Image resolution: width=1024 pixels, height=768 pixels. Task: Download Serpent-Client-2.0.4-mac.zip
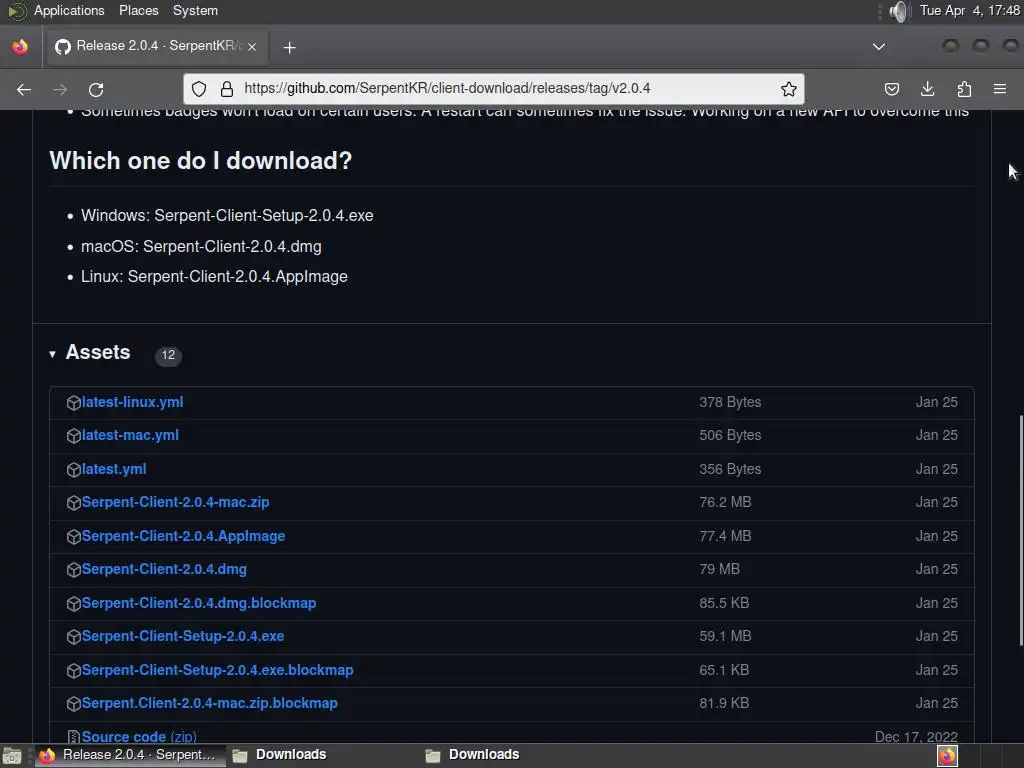click(x=176, y=502)
